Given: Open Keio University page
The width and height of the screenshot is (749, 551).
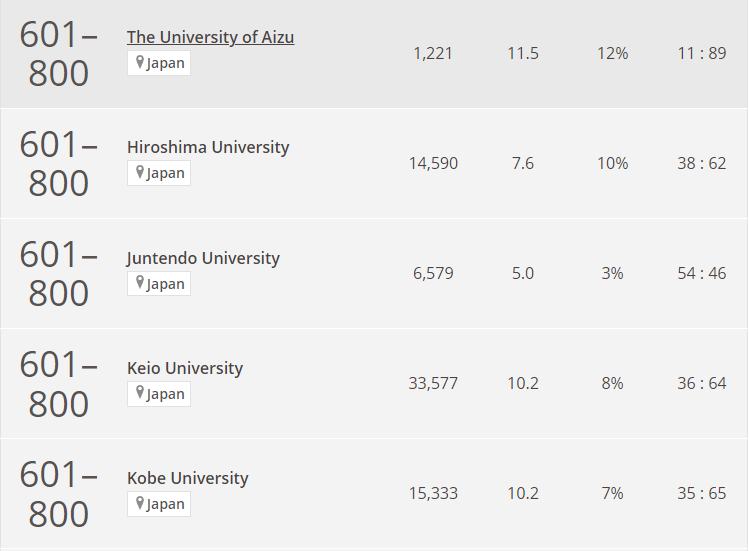Looking at the screenshot, I should click(185, 368).
